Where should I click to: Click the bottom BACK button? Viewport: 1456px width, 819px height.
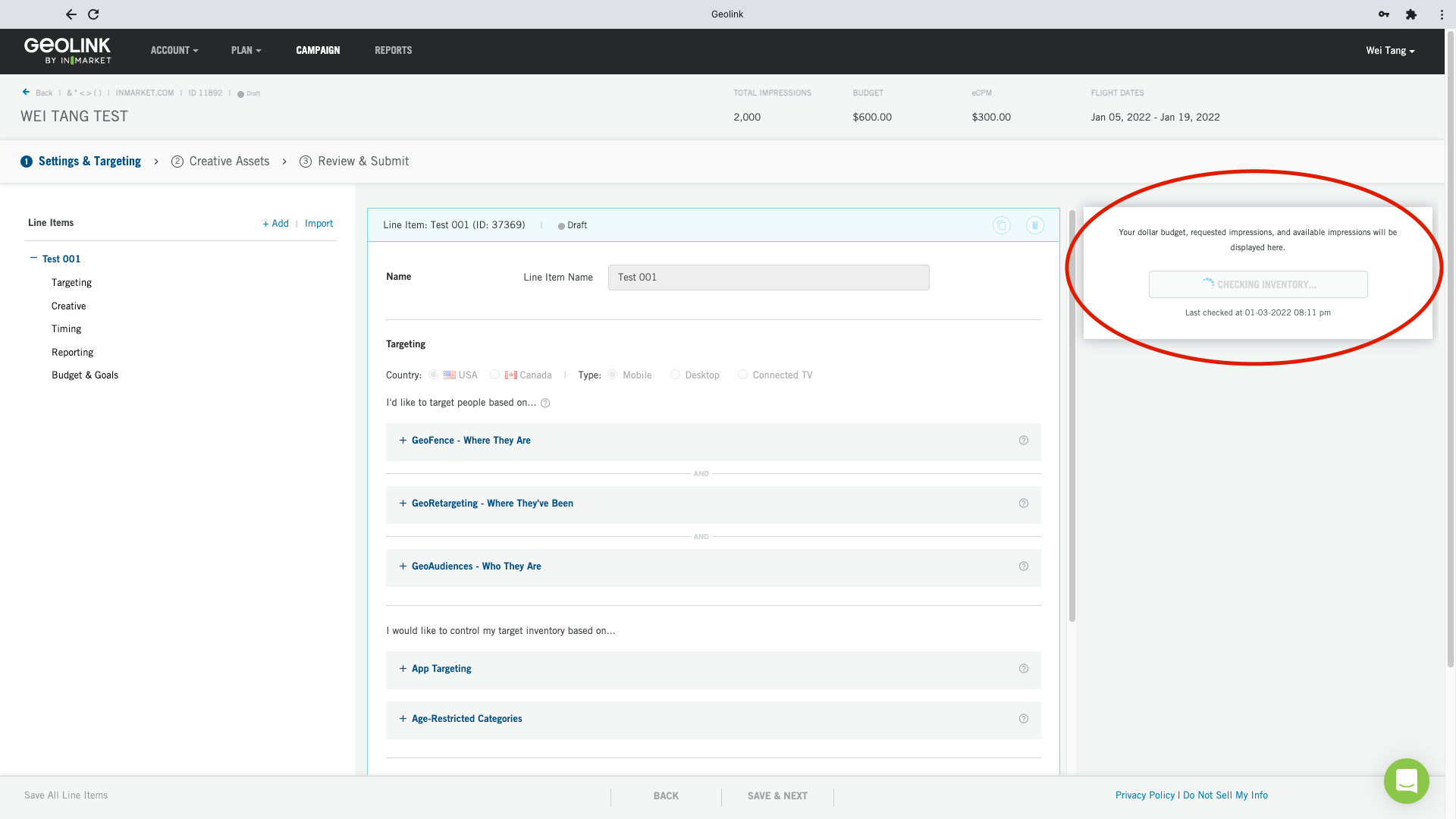point(666,796)
